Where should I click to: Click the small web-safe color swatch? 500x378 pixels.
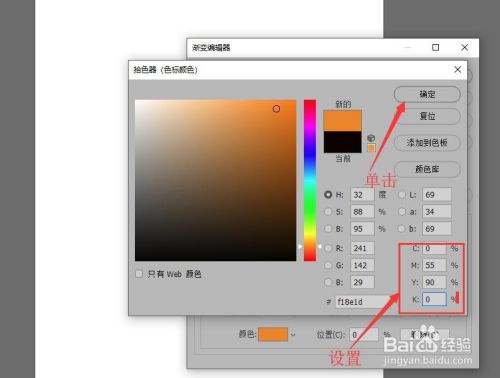(x=371, y=147)
